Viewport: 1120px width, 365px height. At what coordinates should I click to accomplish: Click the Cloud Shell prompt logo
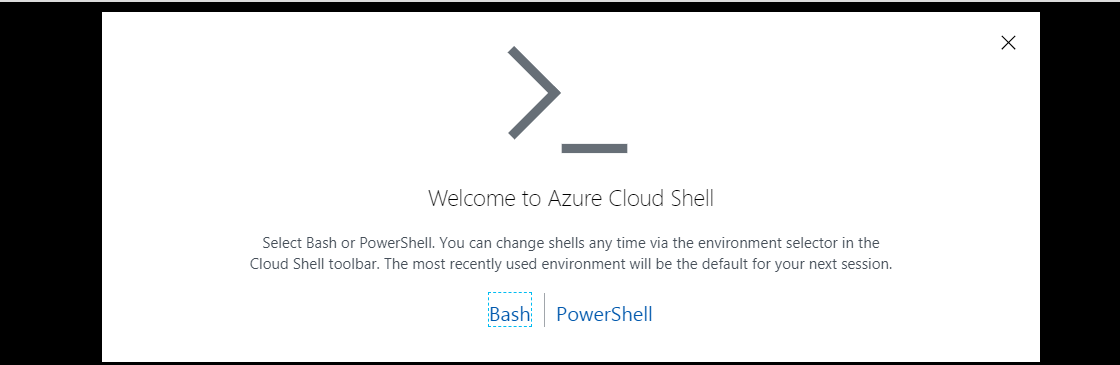(567, 100)
